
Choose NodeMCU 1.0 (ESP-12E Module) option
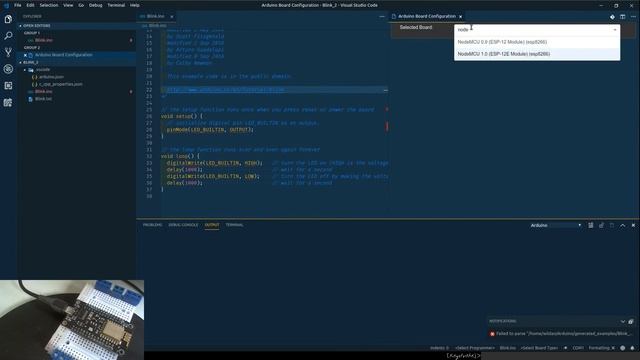pyautogui.click(x=537, y=54)
